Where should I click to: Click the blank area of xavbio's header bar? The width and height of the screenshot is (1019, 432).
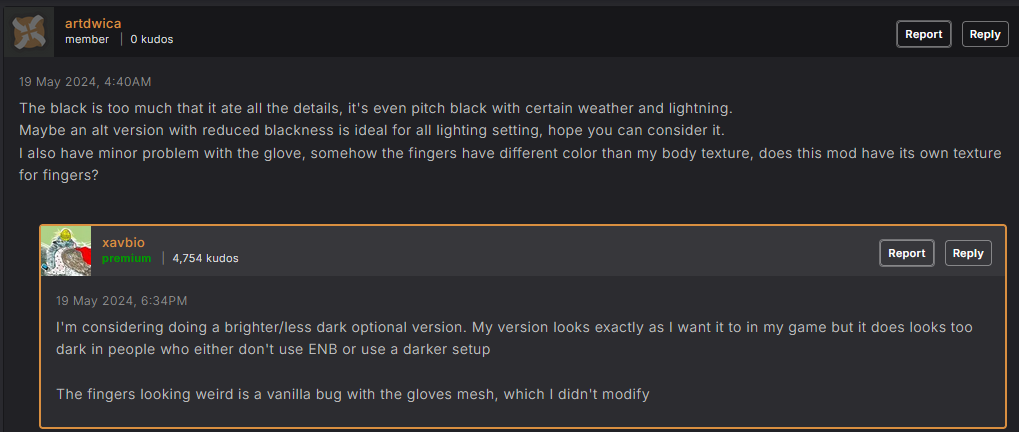coord(552,251)
